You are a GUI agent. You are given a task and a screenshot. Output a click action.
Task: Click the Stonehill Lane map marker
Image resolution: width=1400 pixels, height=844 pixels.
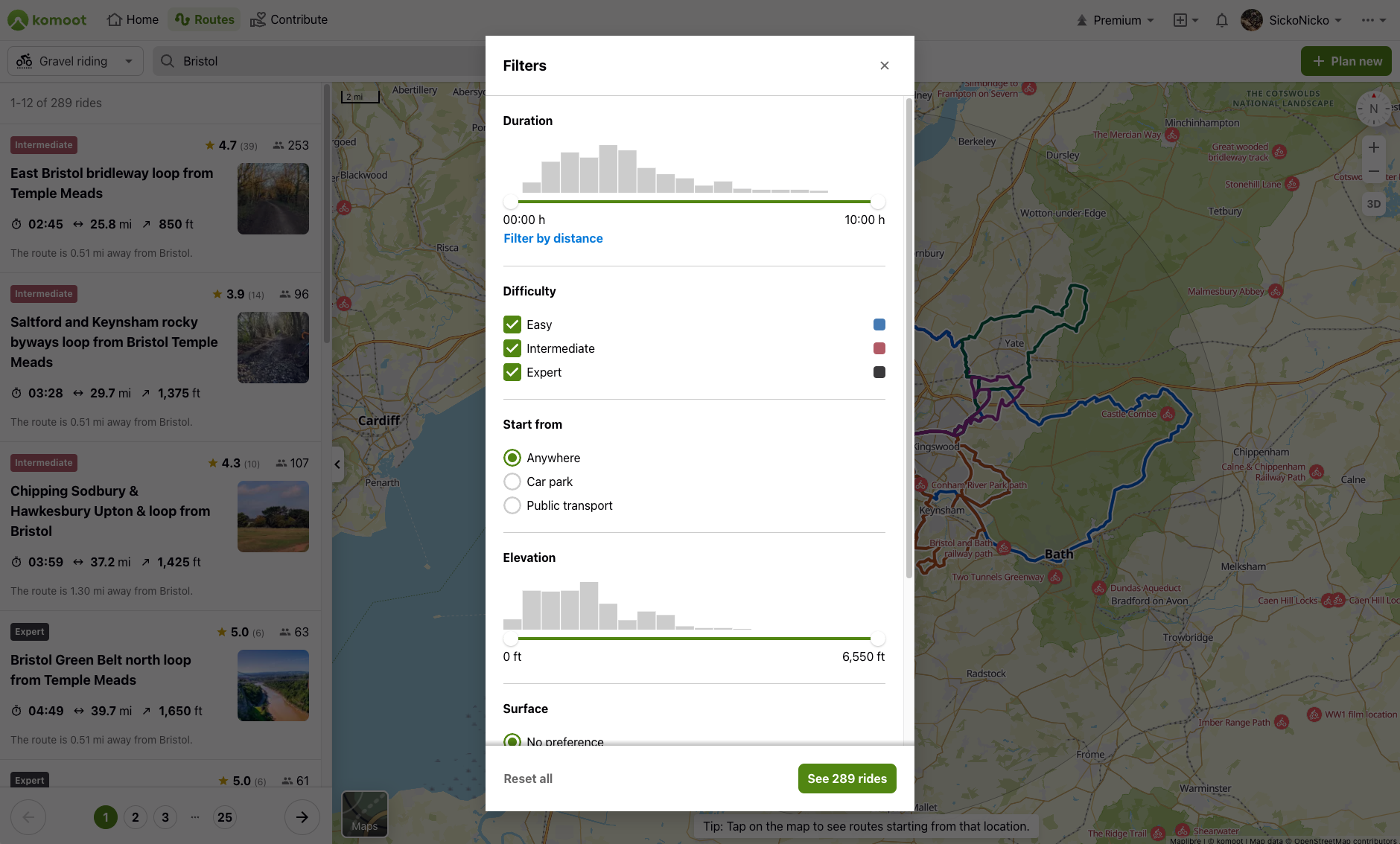(x=1292, y=184)
